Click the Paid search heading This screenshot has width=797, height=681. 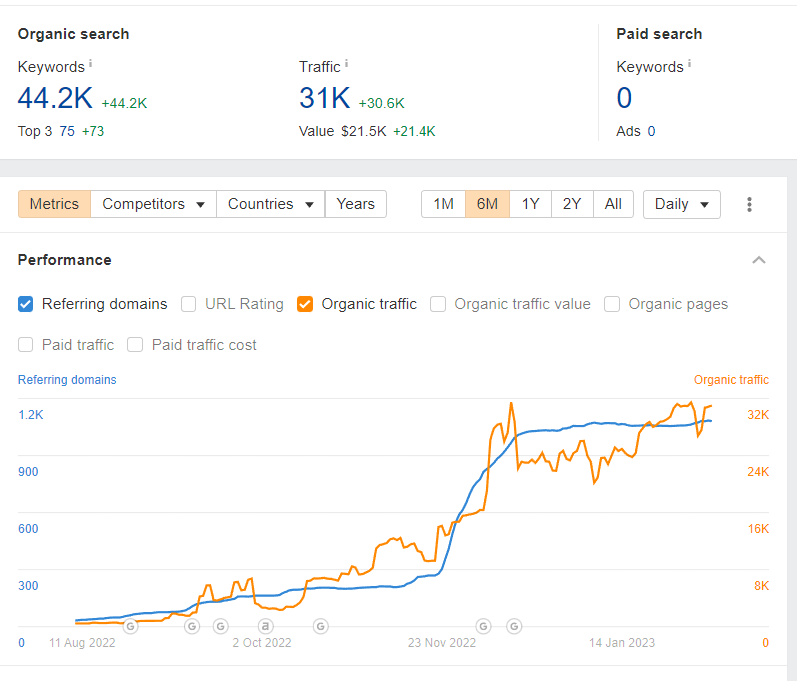tap(659, 34)
